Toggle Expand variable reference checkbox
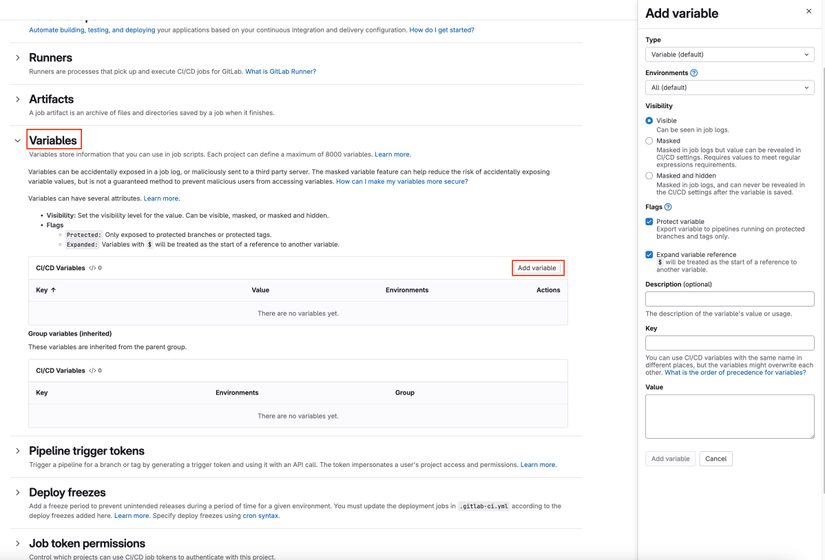The image size is (825, 560). click(649, 255)
